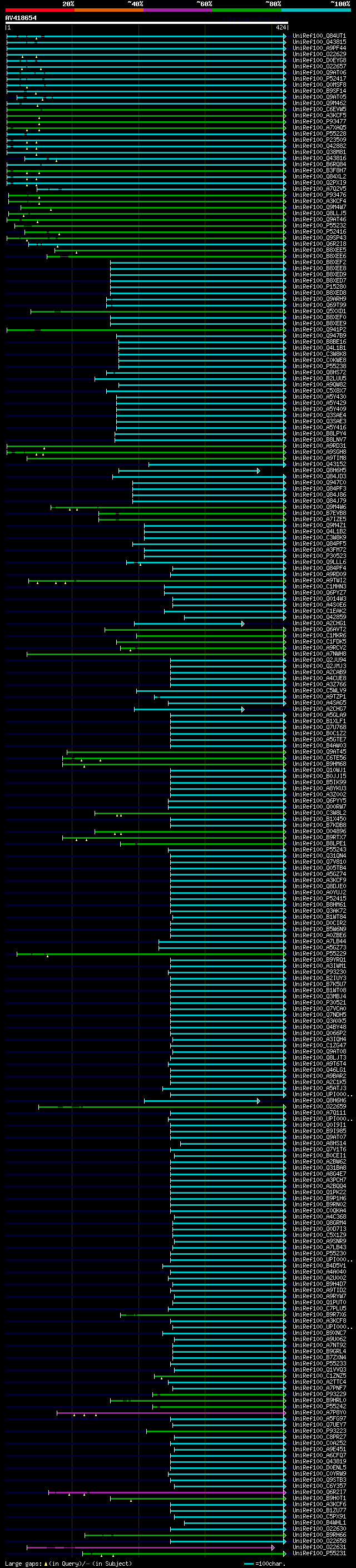Click hit label UniRef100_Q9M4W6
The image size is (356, 1568).
319,507
